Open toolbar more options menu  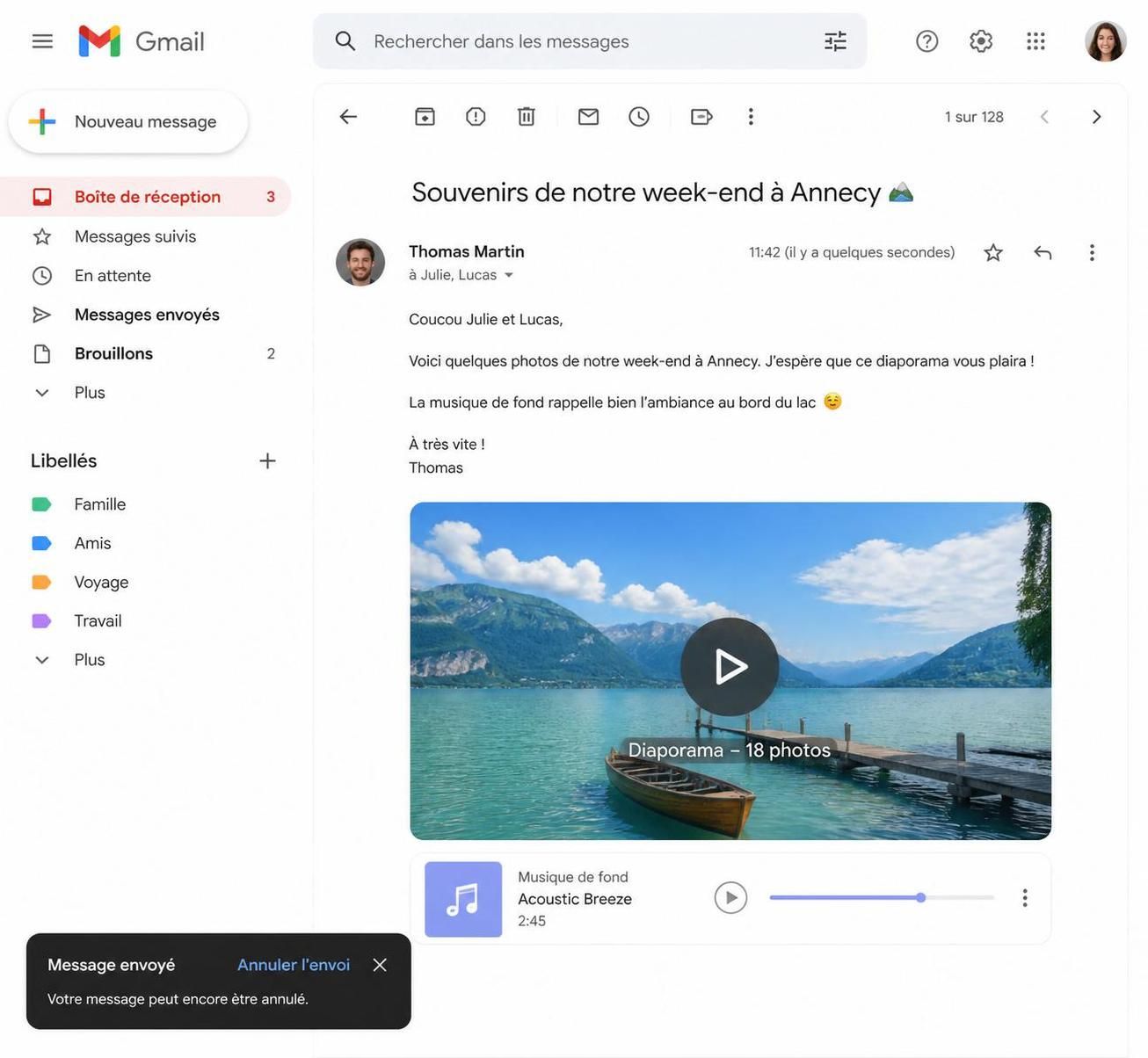(x=751, y=117)
